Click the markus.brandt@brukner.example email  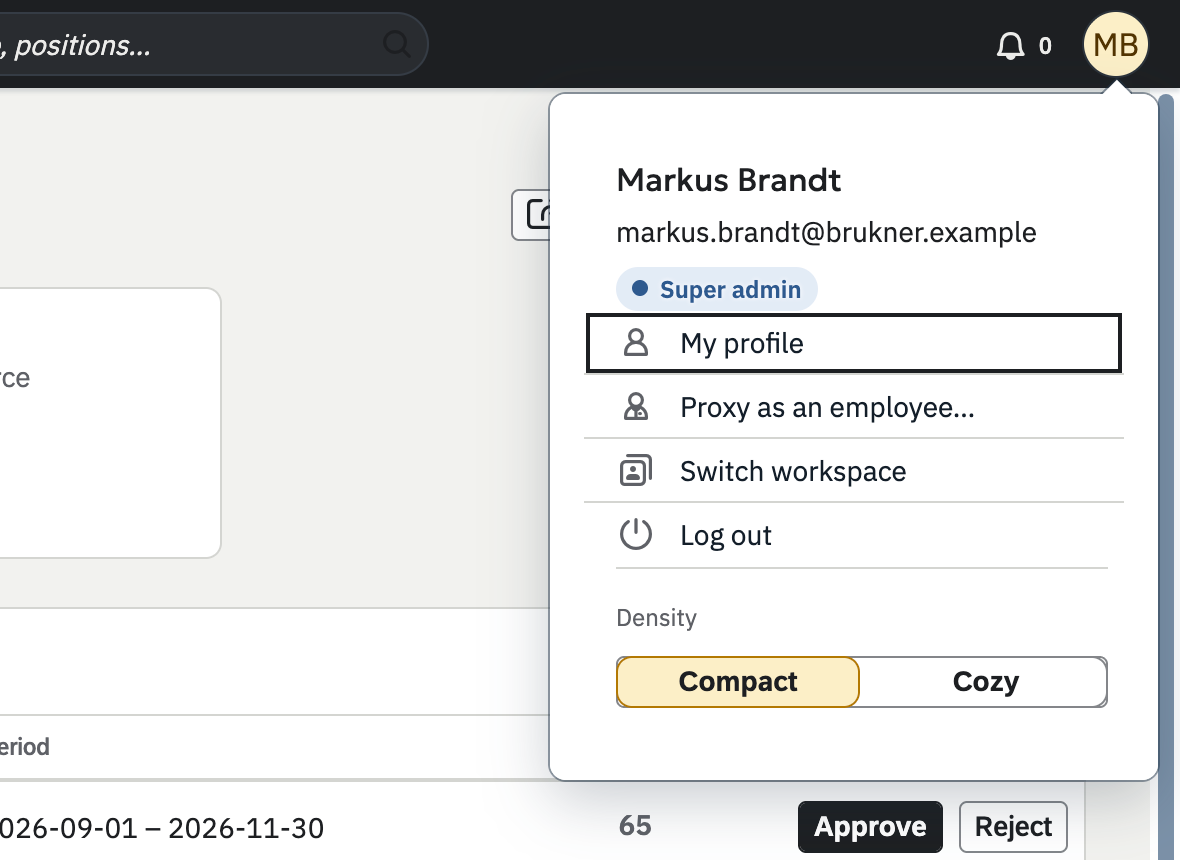tap(826, 232)
